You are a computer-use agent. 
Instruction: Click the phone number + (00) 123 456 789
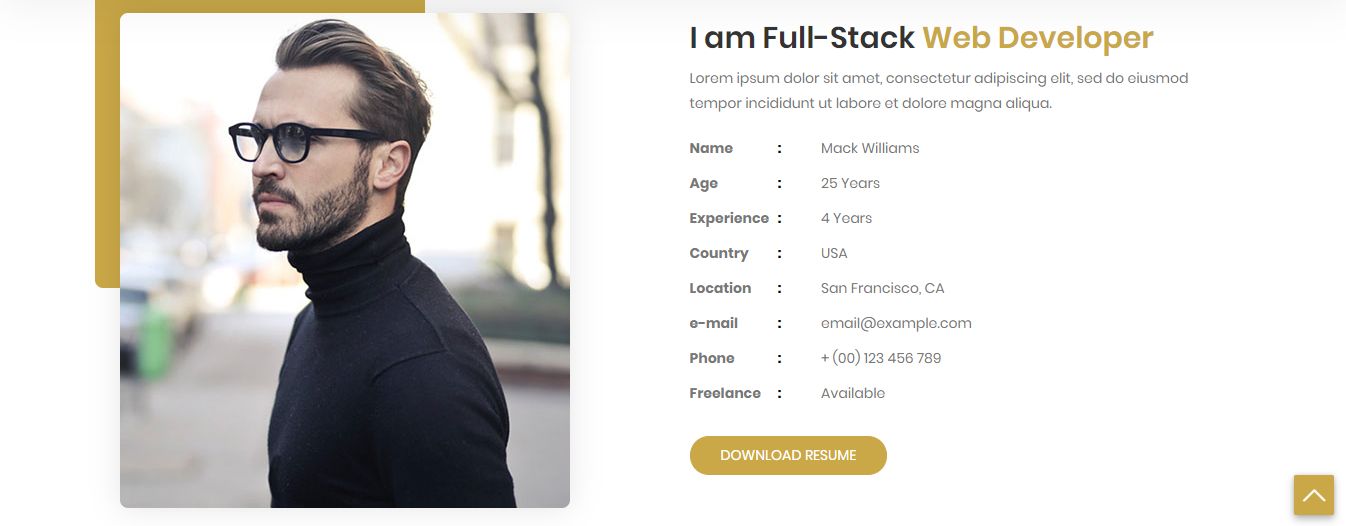point(880,358)
